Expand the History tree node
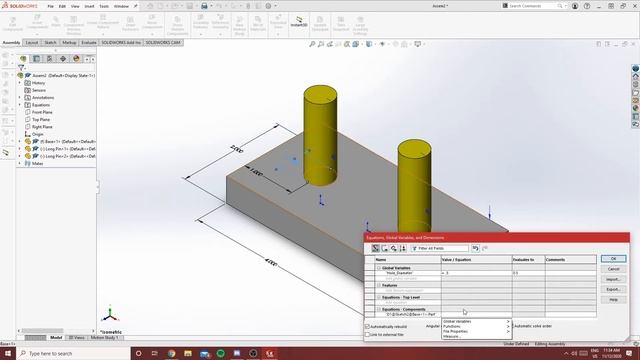 (x=20, y=83)
